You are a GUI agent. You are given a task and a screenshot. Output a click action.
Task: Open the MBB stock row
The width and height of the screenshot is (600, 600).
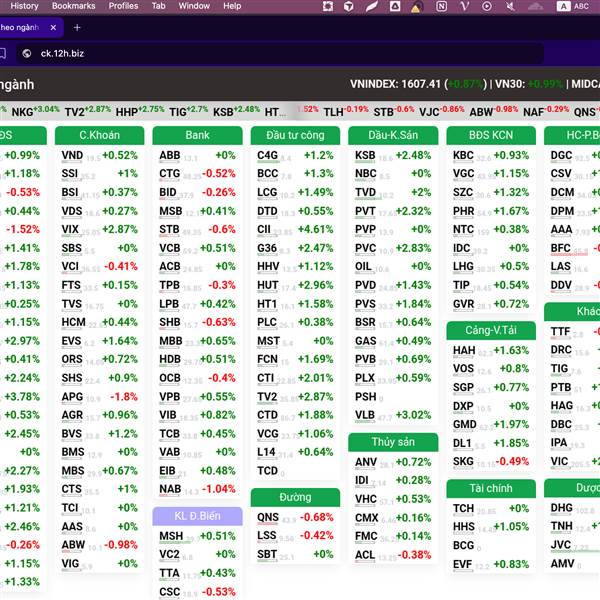197,341
